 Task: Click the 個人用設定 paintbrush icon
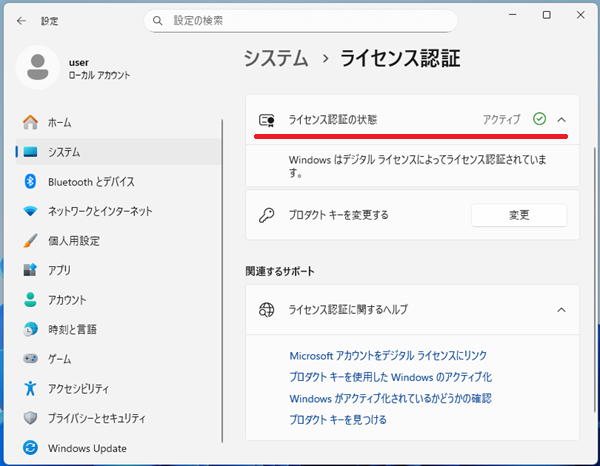pyautogui.click(x=30, y=241)
